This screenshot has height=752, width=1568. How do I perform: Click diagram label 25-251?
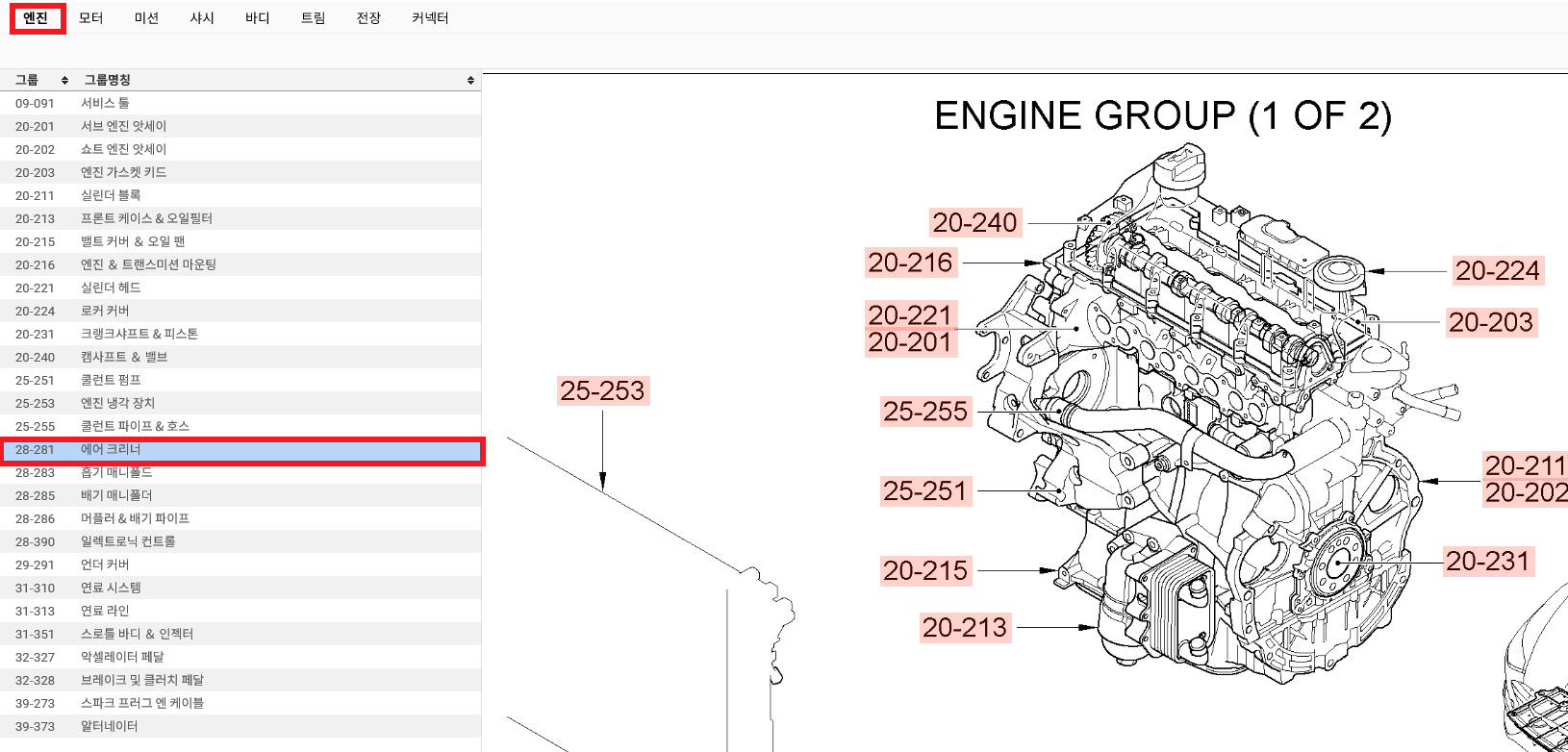coord(925,490)
